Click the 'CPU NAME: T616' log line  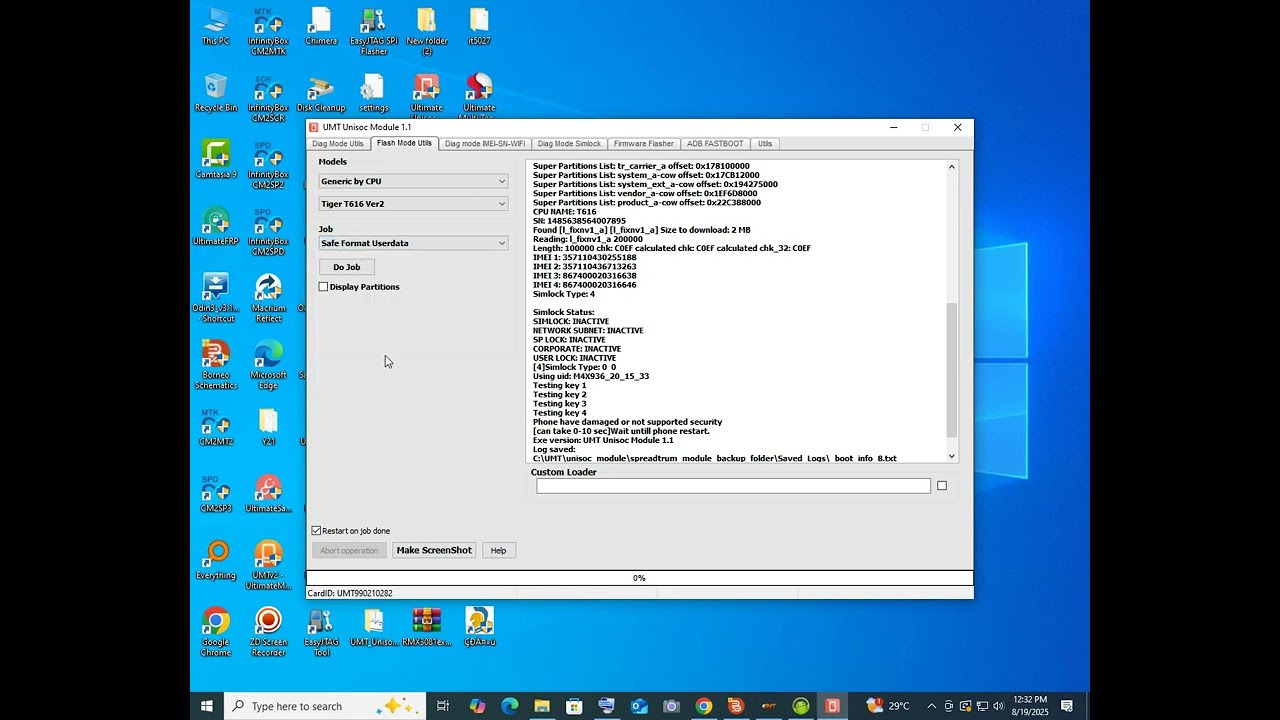565,212
